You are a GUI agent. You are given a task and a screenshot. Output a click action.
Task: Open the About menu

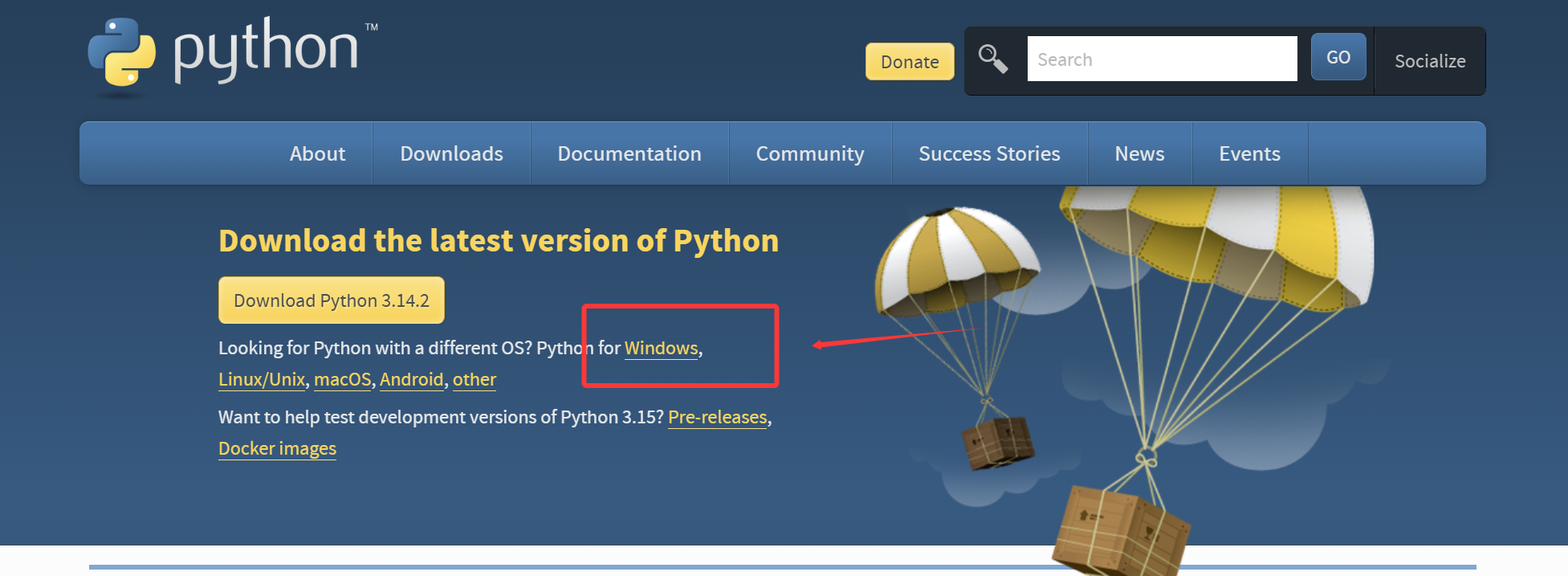tap(317, 153)
